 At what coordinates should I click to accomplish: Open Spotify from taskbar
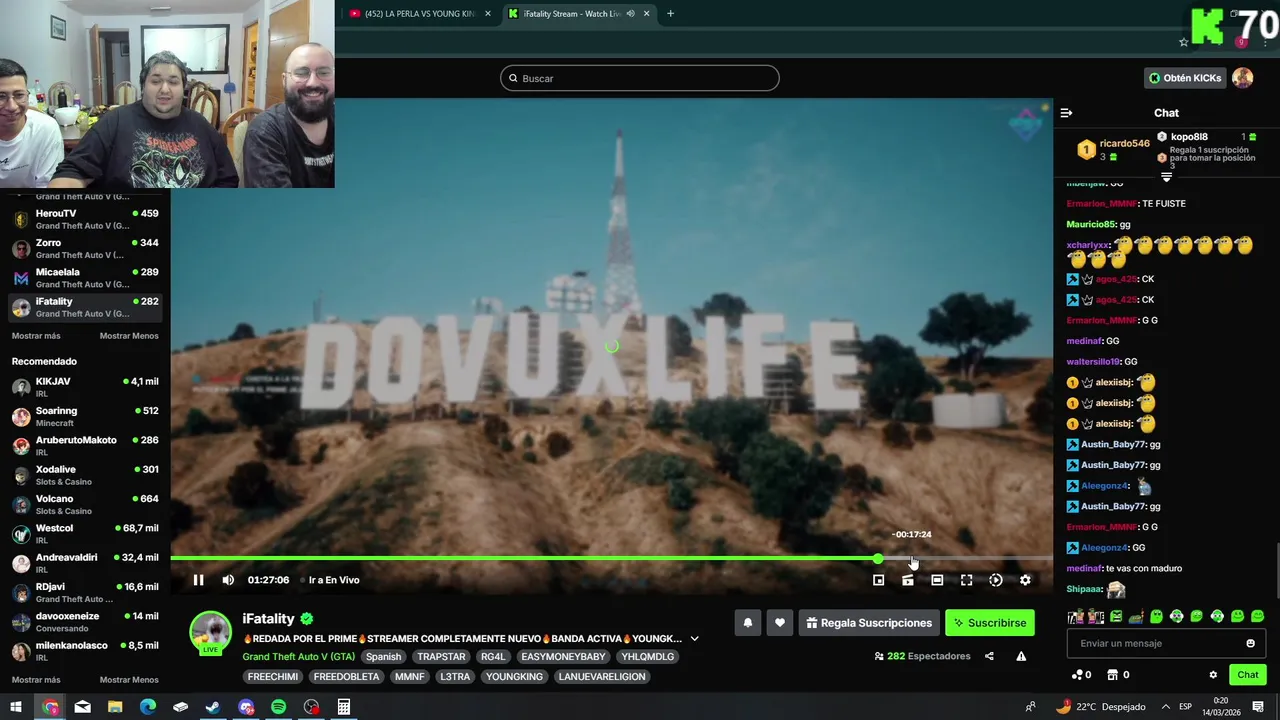point(278,707)
